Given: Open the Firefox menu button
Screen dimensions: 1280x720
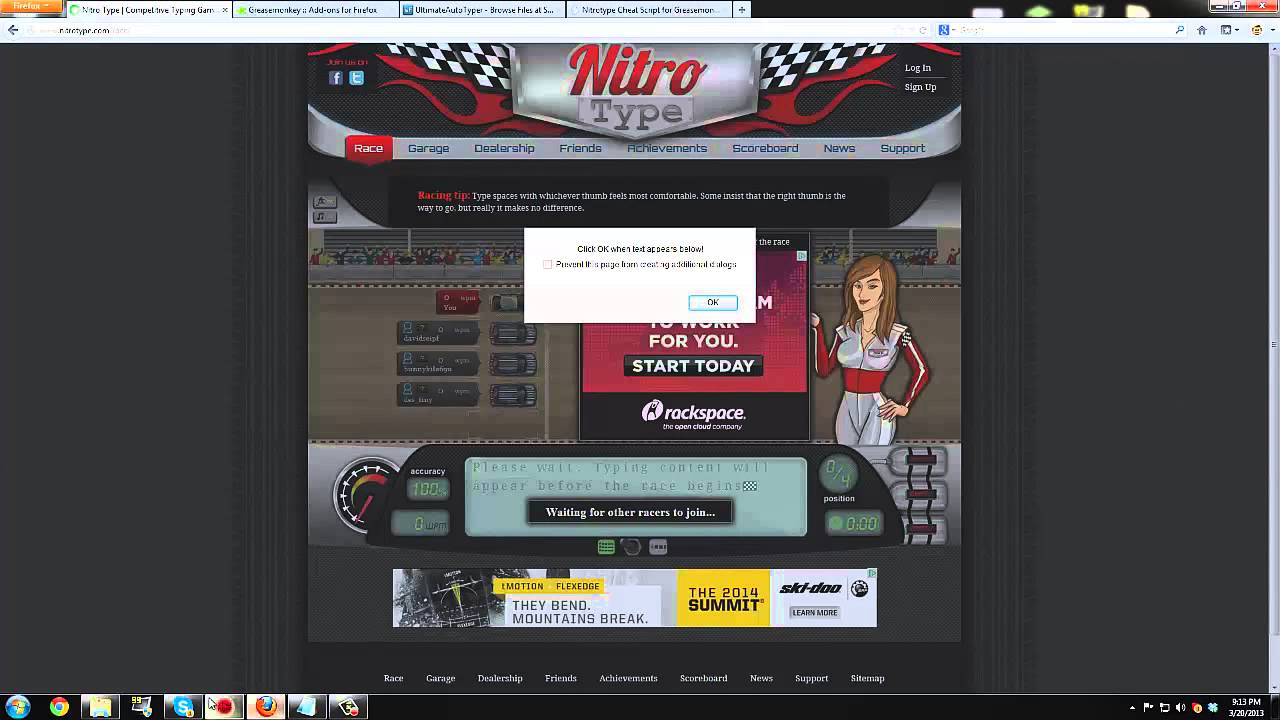Looking at the screenshot, I should click(31, 6).
